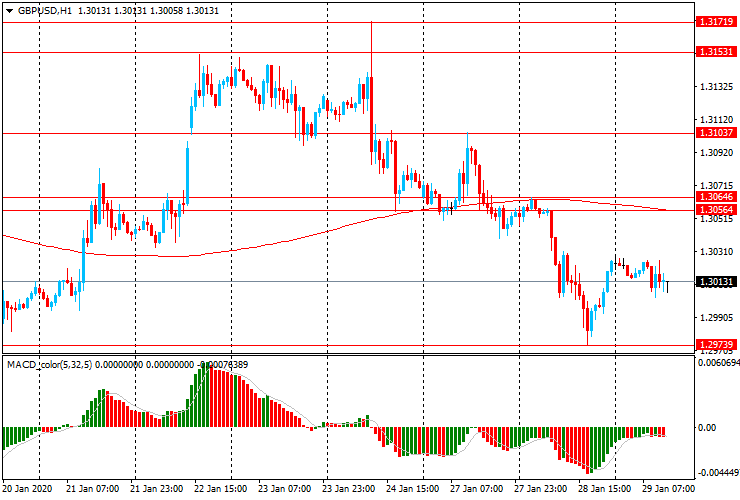The height and width of the screenshot is (500, 740).
Task: Select the 28 Jan 15:00 time label
Action: point(605,489)
